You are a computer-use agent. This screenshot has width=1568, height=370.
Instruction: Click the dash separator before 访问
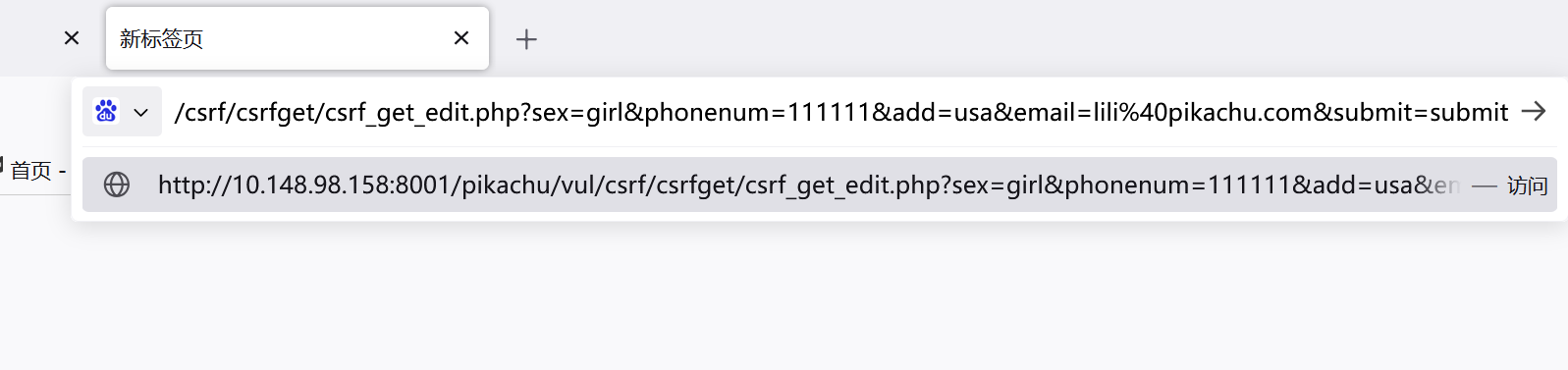point(1485,185)
